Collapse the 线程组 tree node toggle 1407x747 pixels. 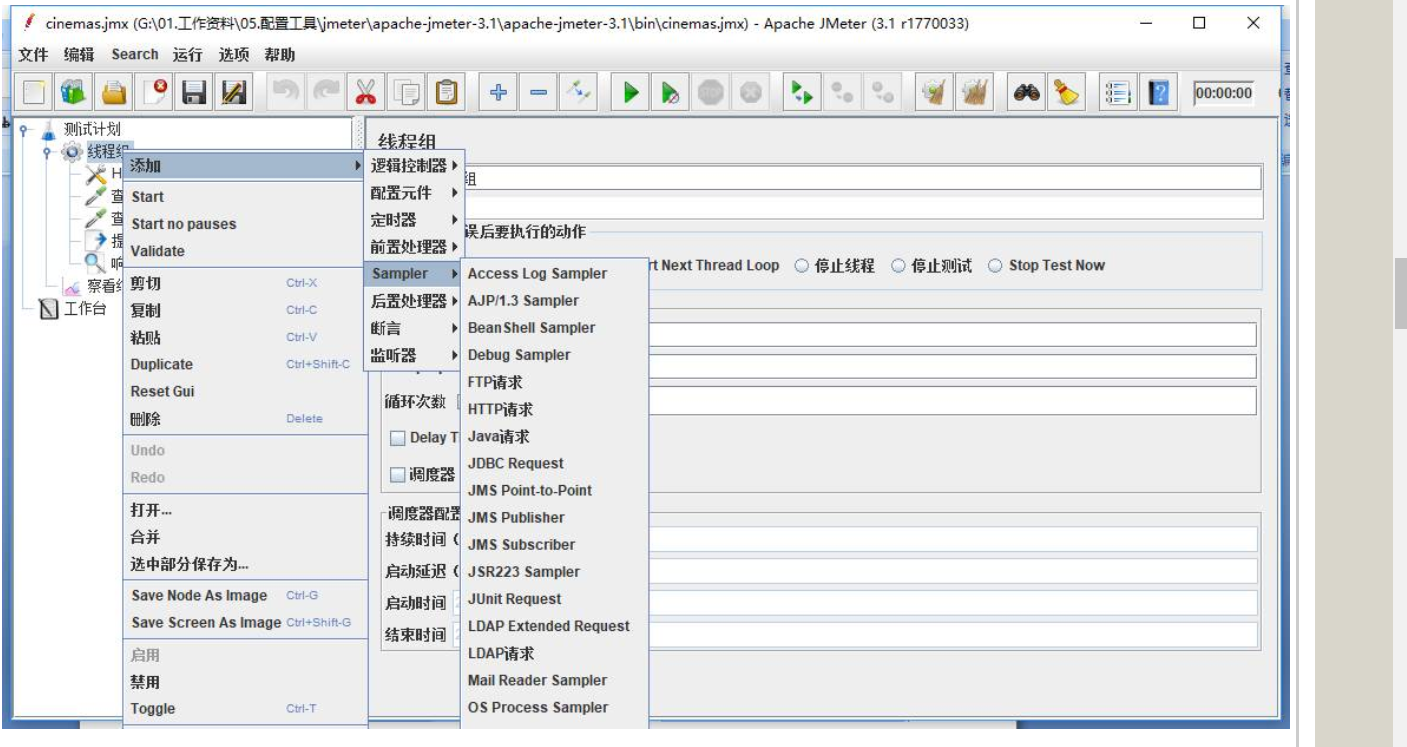[46, 151]
